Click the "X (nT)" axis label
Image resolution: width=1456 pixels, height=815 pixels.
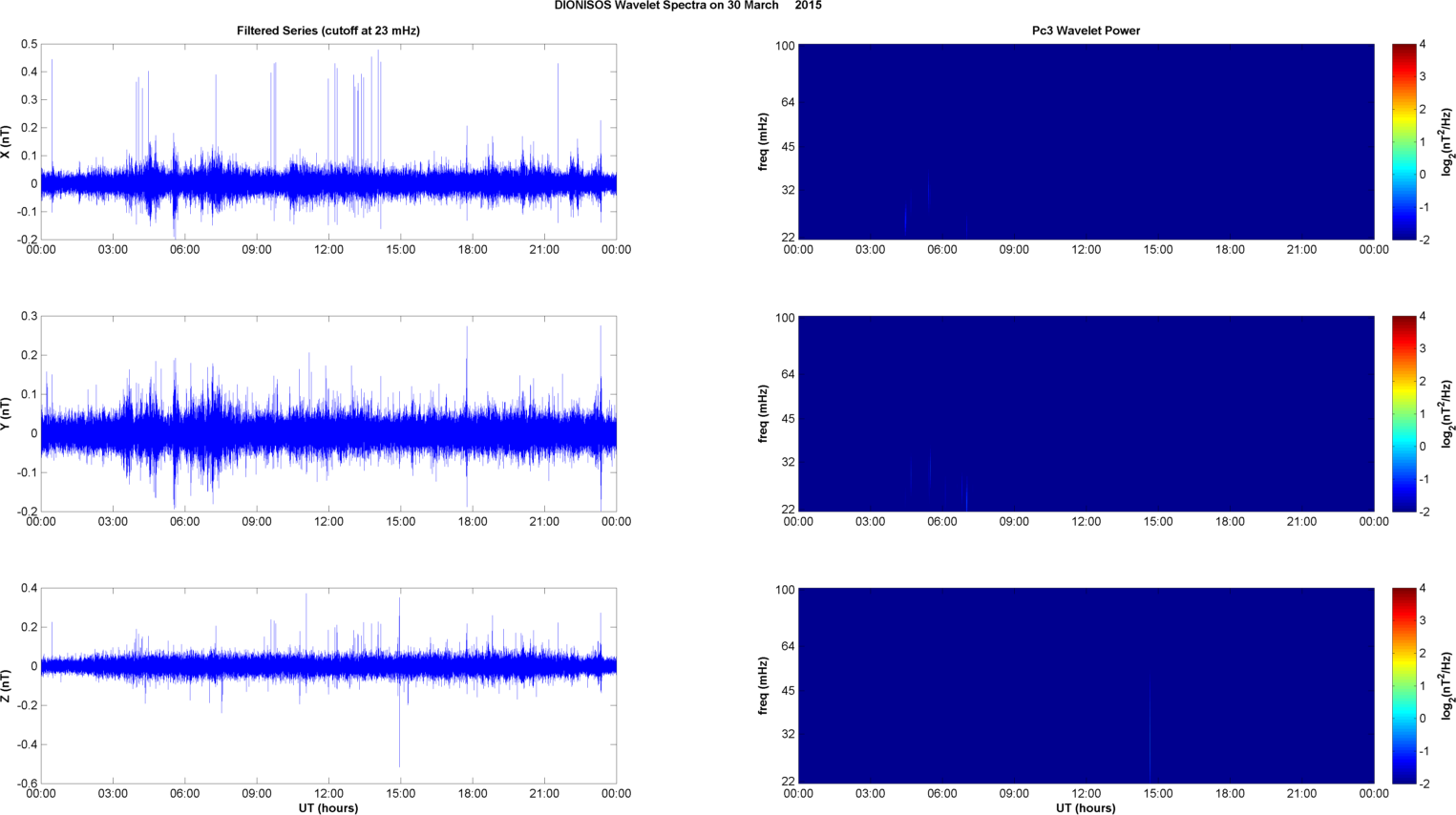7,142
